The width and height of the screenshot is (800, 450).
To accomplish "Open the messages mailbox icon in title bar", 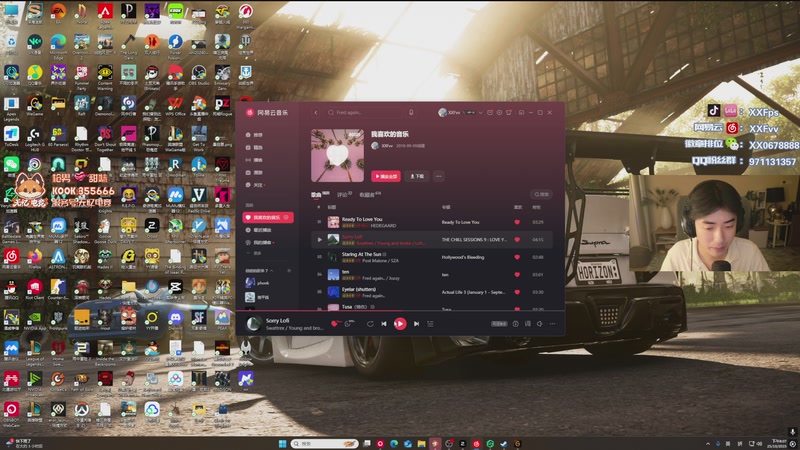I will [x=490, y=113].
